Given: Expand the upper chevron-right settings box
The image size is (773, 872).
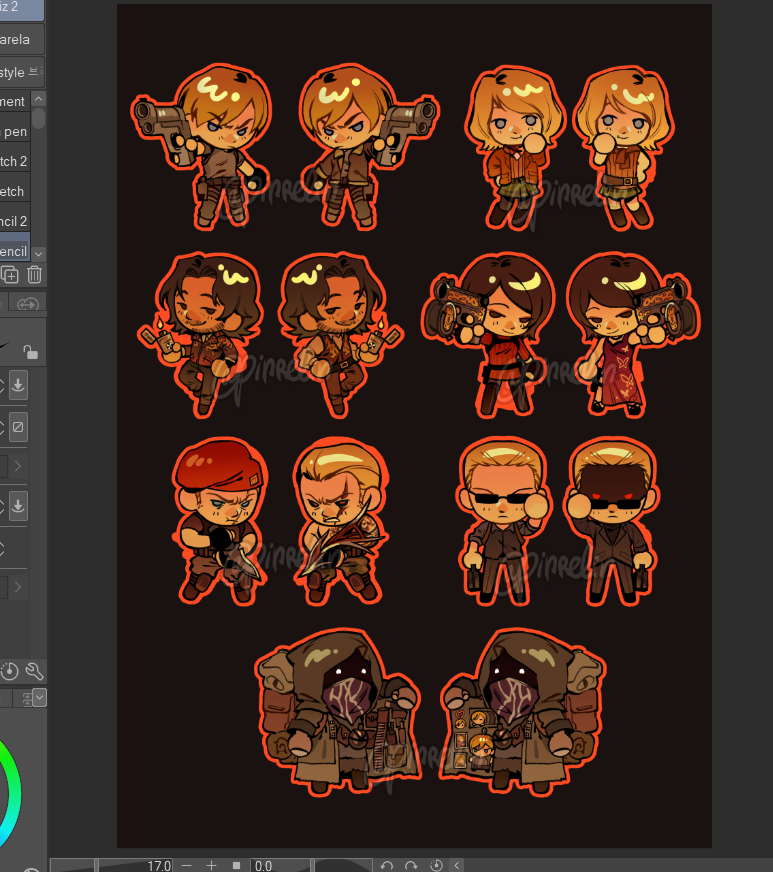Looking at the screenshot, I should pos(18,466).
